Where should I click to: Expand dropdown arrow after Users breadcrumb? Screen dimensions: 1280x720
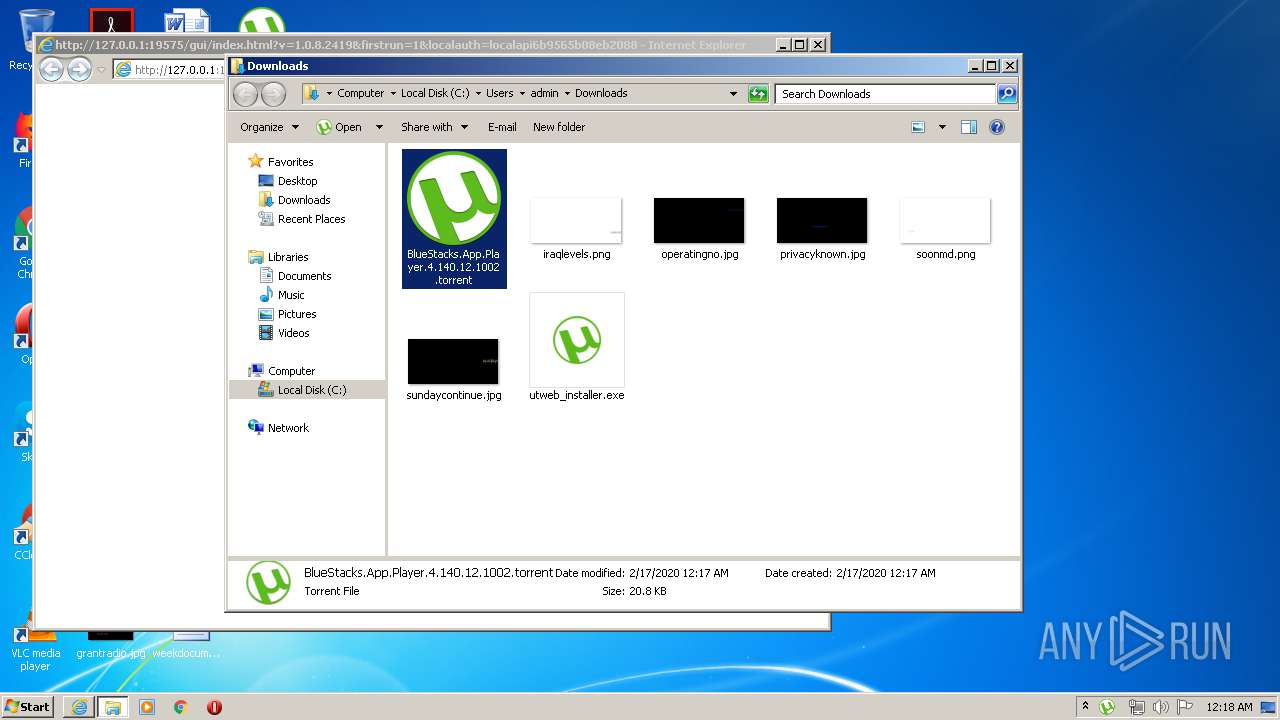(522, 93)
